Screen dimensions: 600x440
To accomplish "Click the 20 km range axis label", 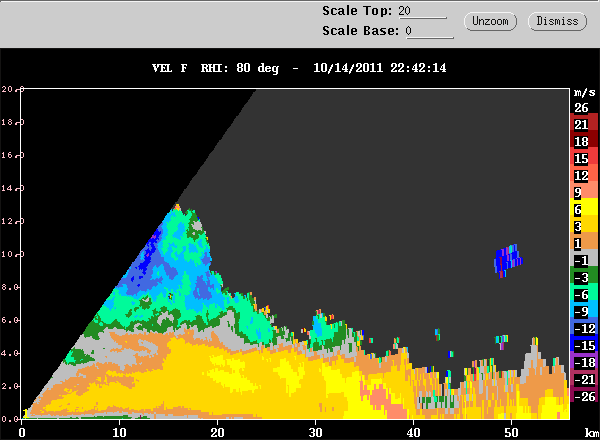I will pyautogui.click(x=217, y=433).
